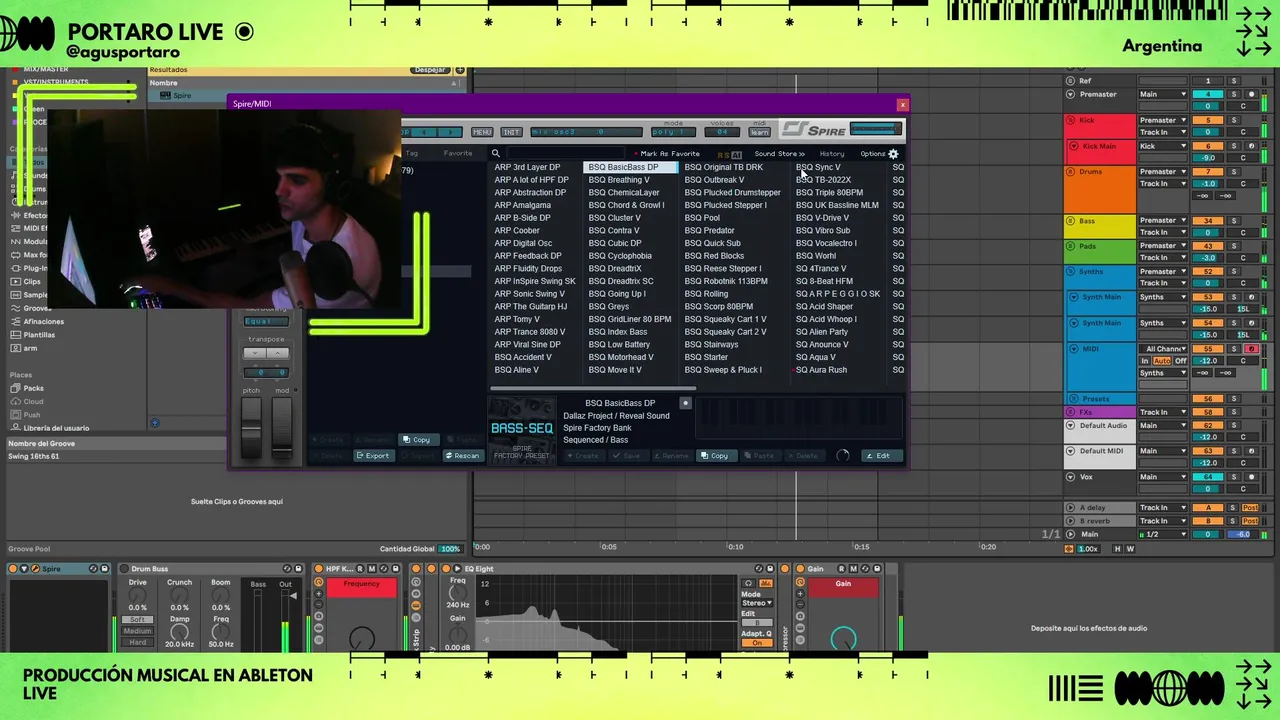Collapse the Kick Main track
The height and width of the screenshot is (720, 1280).
[1073, 146]
